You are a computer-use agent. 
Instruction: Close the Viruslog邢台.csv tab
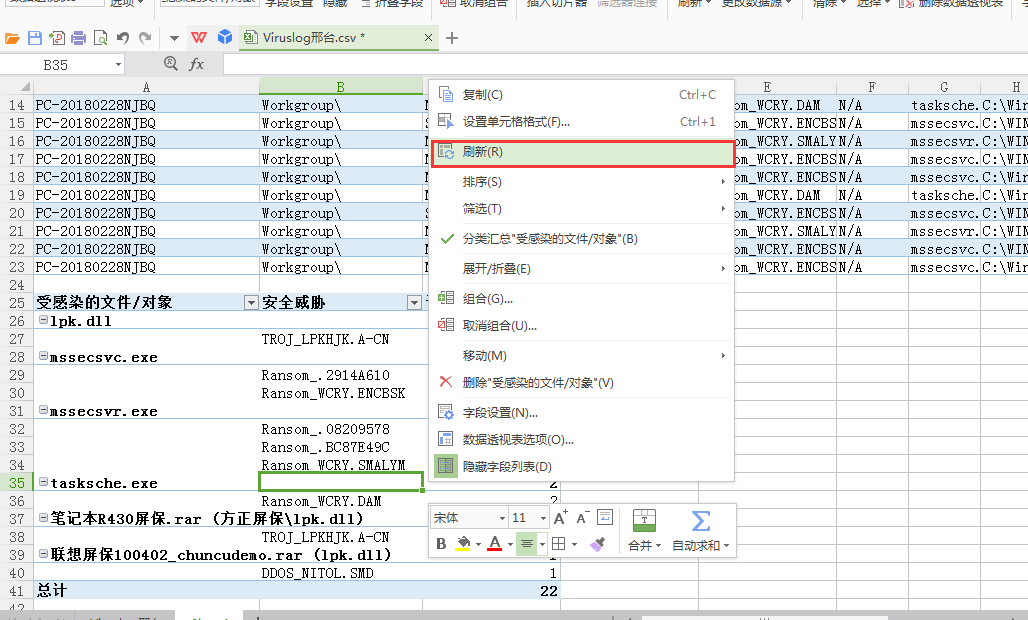[x=428, y=38]
